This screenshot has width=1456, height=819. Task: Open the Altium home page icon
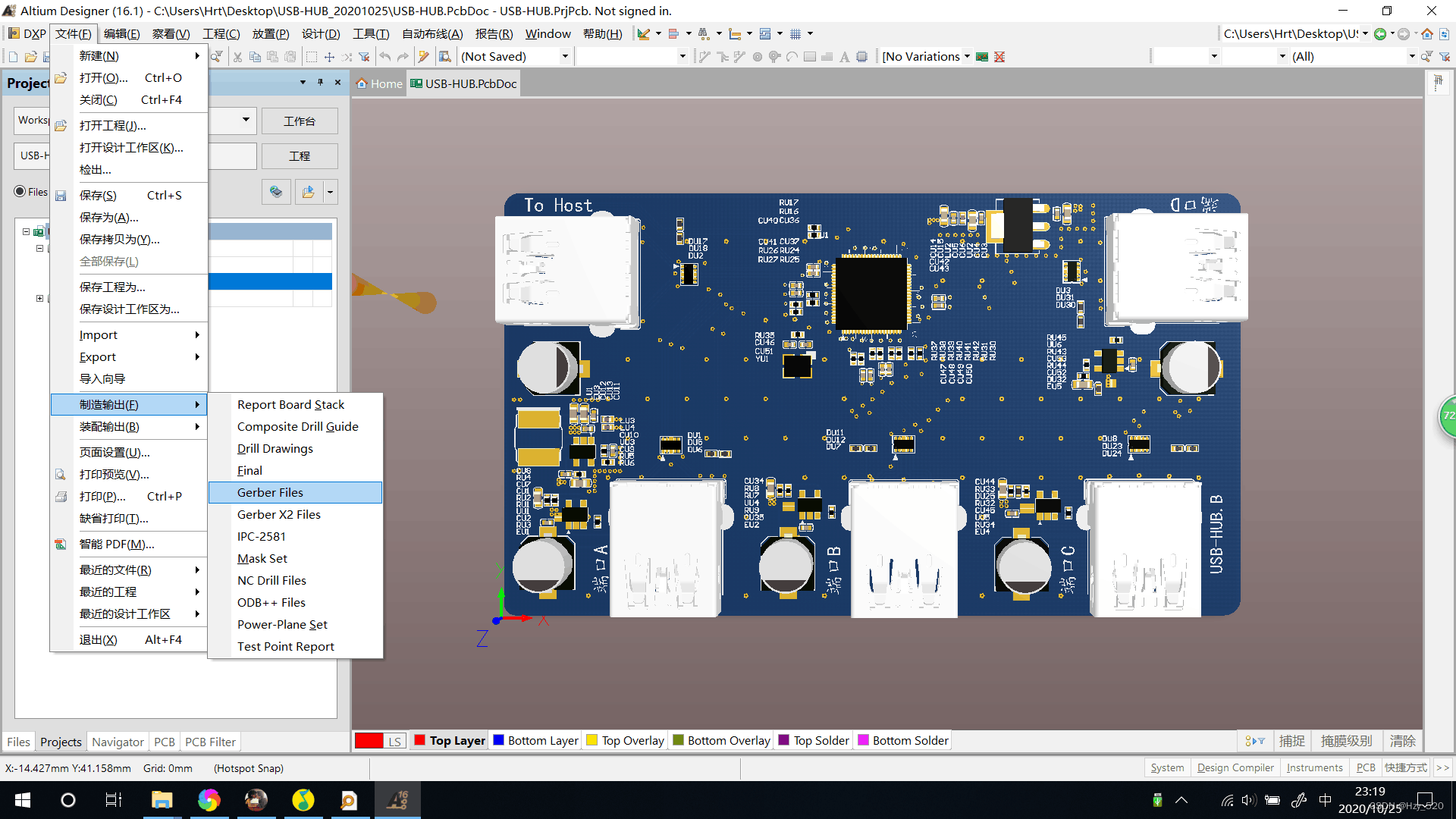1427,34
